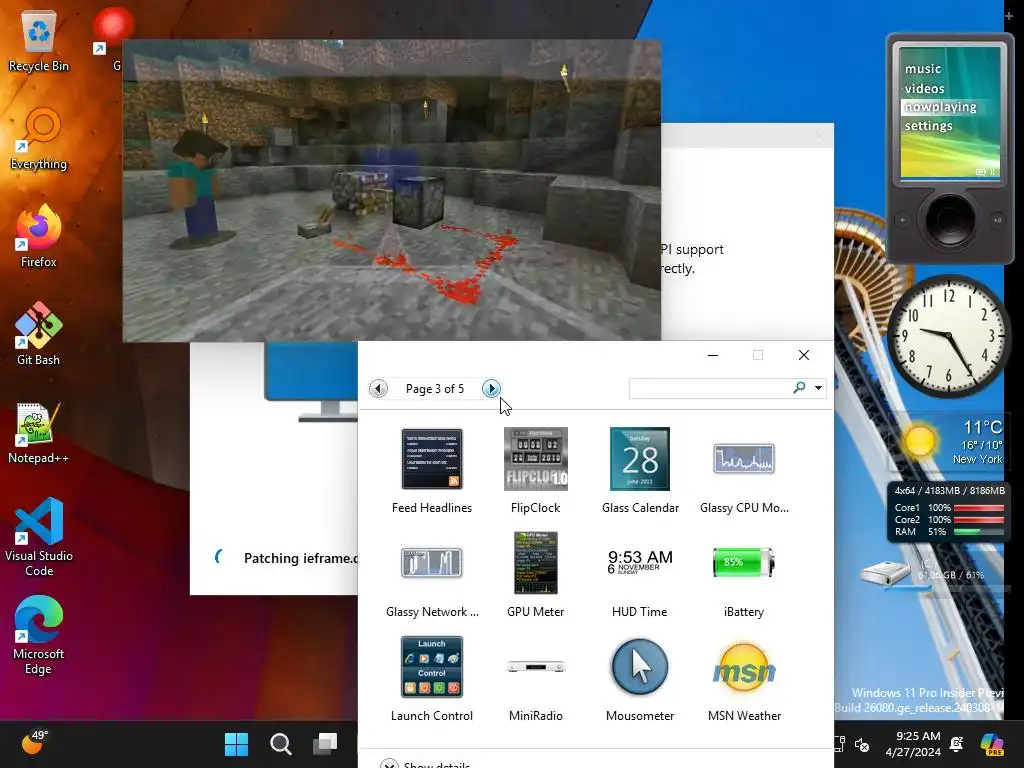
Task: Open the taskbar weather widget
Action: (x=34, y=743)
